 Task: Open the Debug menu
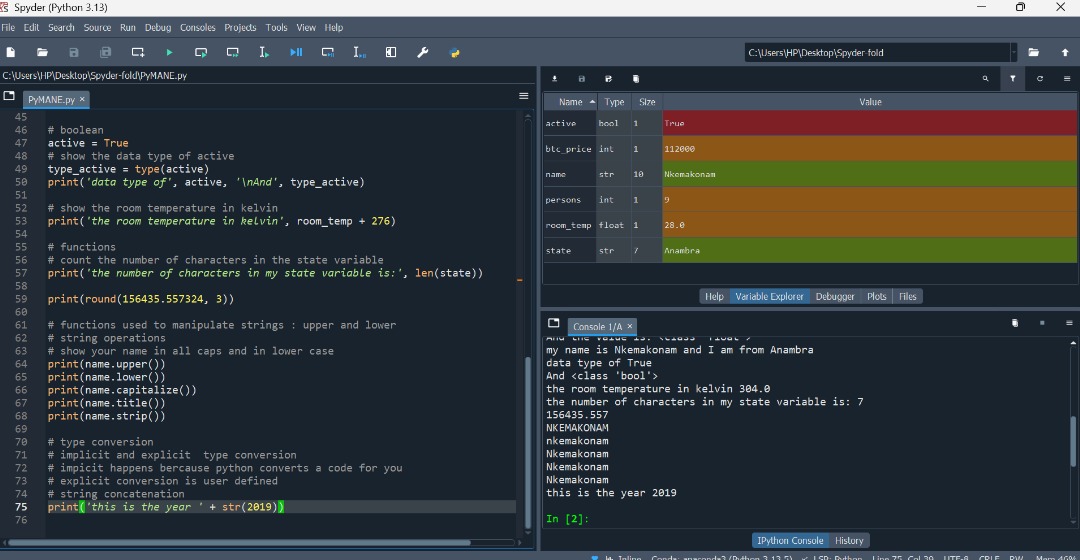click(158, 28)
